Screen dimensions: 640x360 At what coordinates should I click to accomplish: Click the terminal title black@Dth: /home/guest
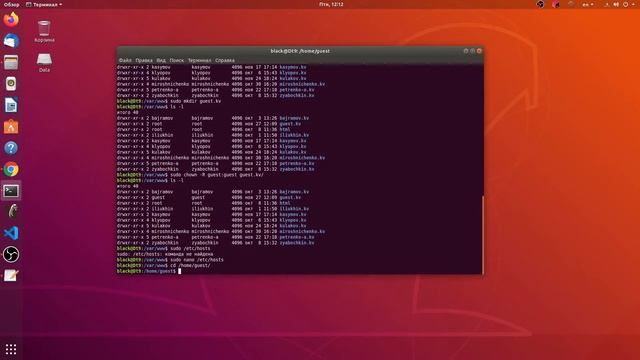click(x=300, y=51)
